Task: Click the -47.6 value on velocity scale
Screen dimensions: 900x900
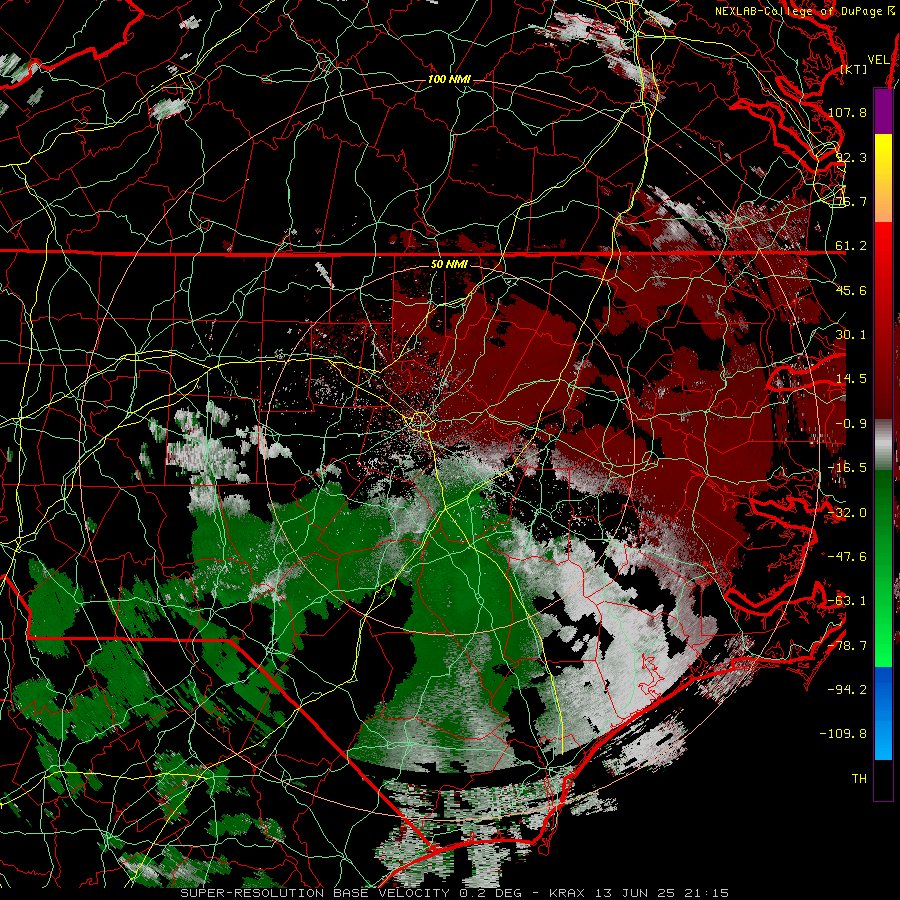Action: 847,557
